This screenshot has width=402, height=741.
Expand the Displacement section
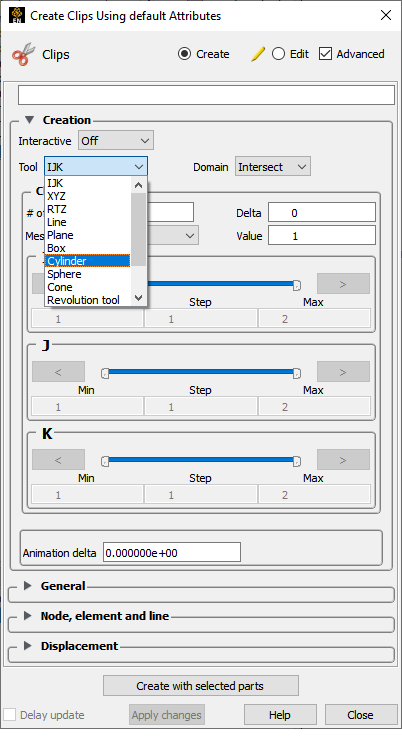28,646
